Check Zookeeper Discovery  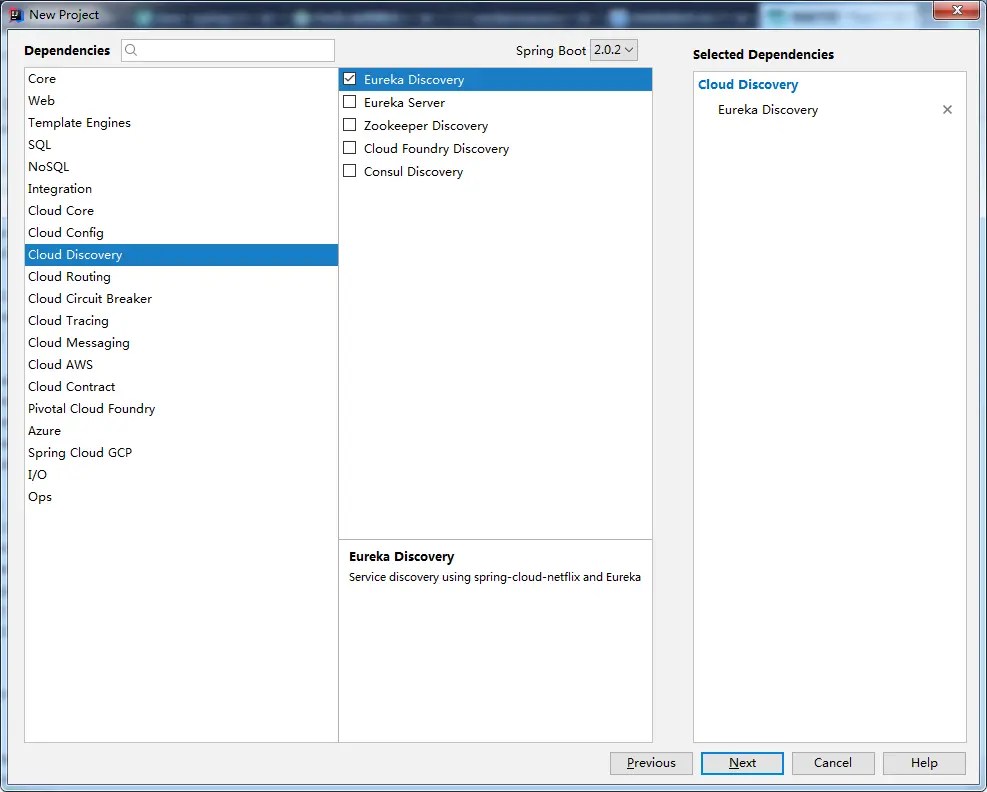pos(350,125)
